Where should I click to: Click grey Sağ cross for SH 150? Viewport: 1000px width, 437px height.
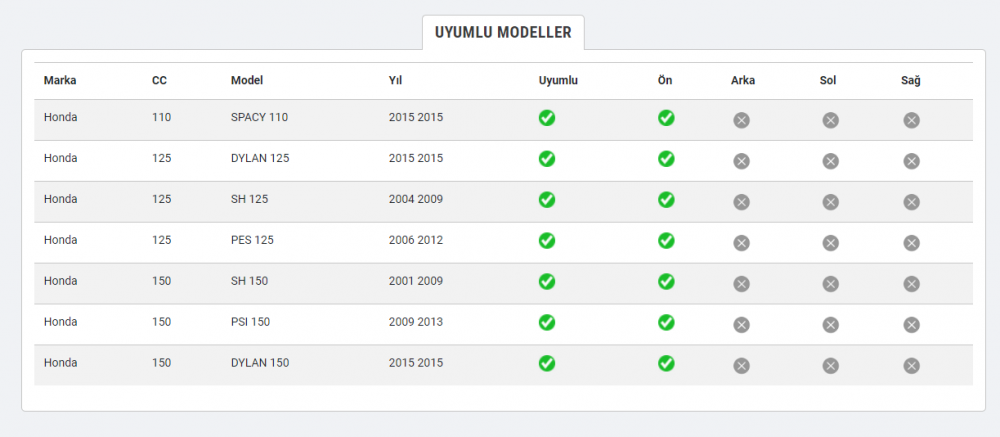[911, 283]
